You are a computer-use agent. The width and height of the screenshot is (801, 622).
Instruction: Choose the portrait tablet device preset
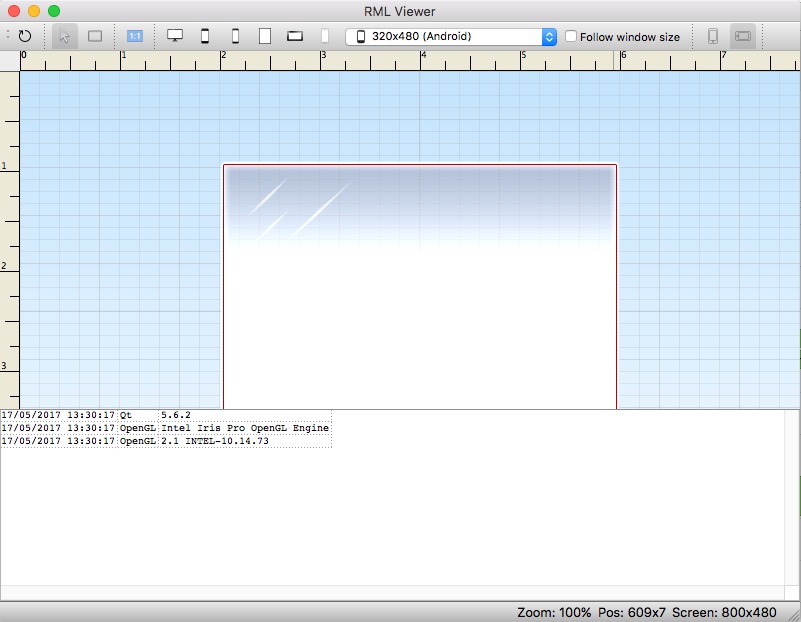265,36
